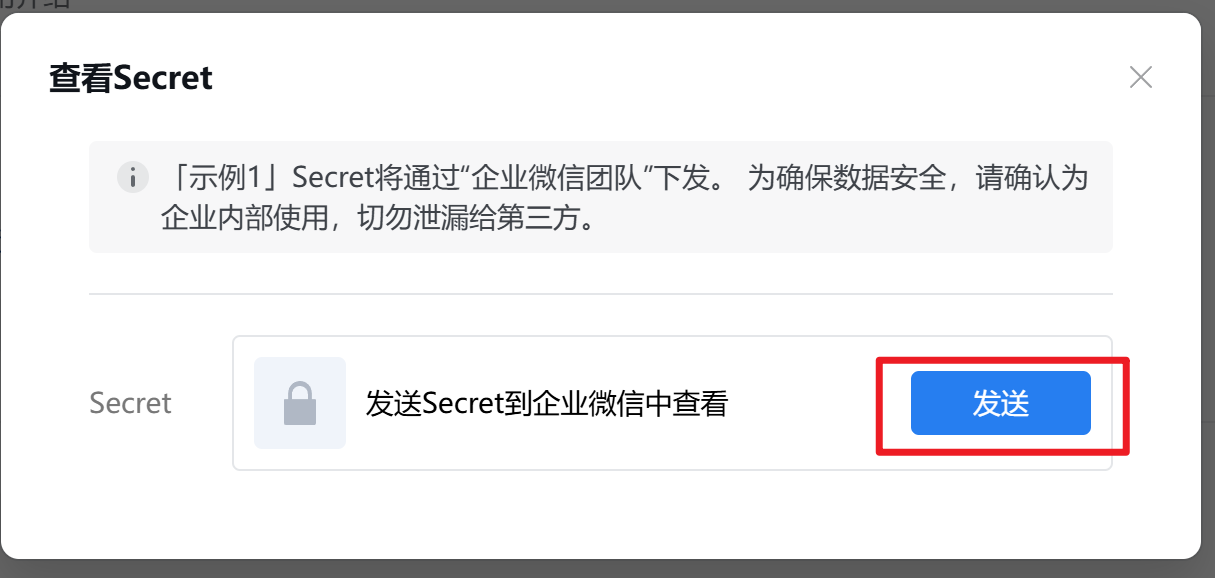Click the dialog title 查看Secret

coord(131,78)
